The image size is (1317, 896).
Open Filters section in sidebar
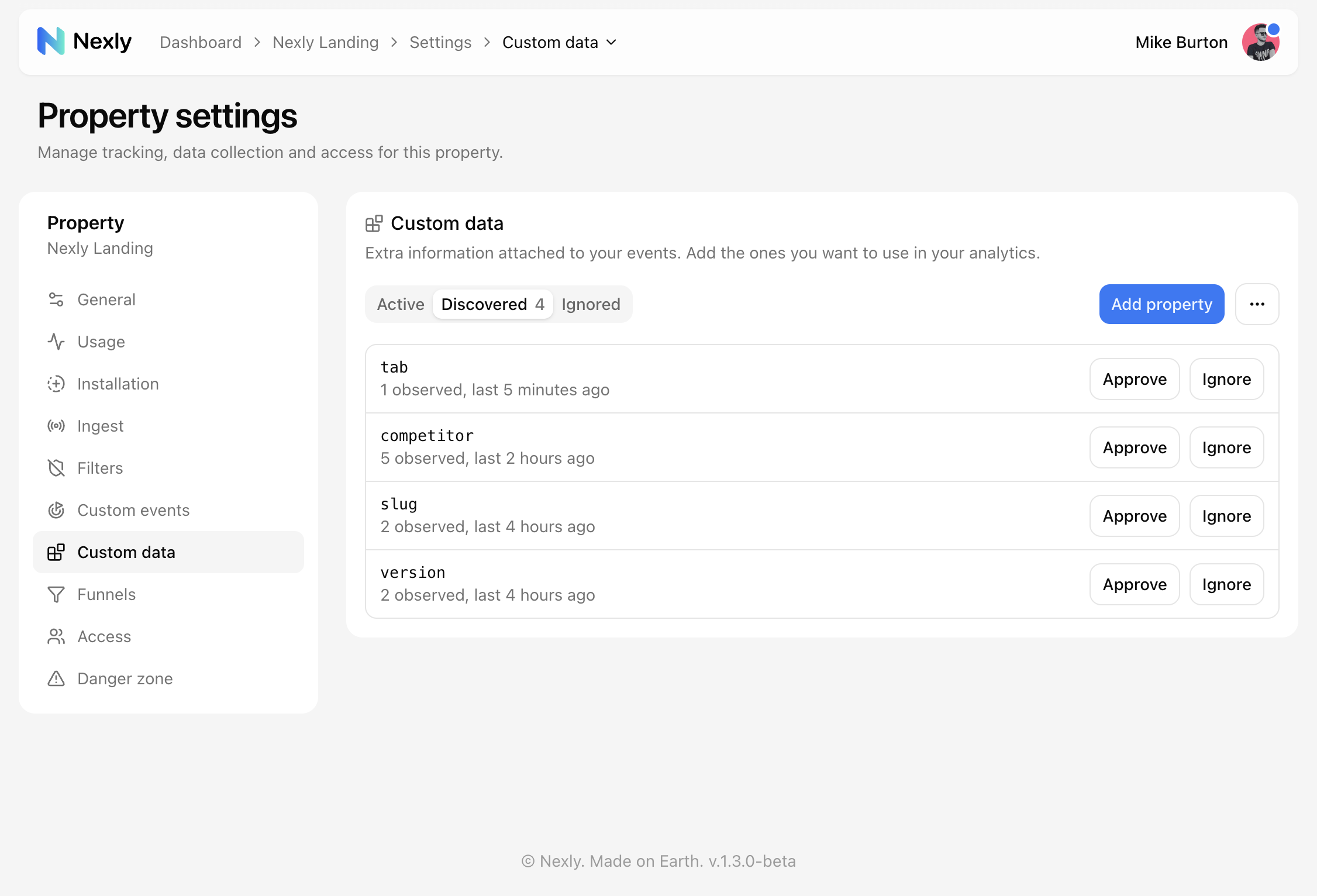pyautogui.click(x=168, y=468)
